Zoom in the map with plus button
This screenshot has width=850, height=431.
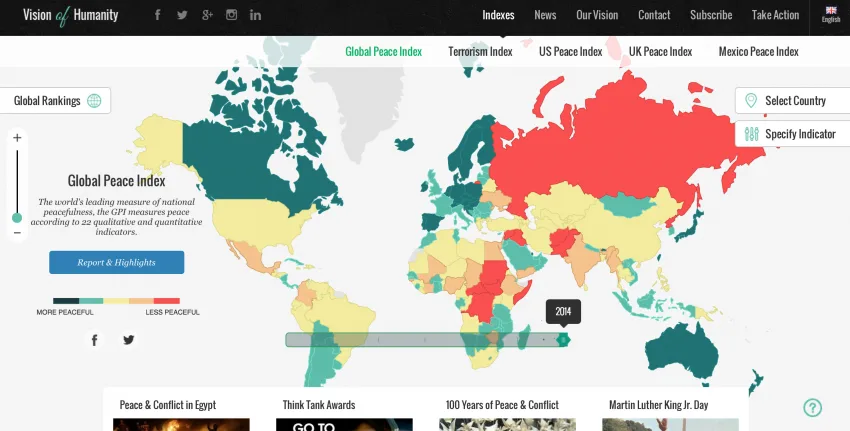(17, 138)
